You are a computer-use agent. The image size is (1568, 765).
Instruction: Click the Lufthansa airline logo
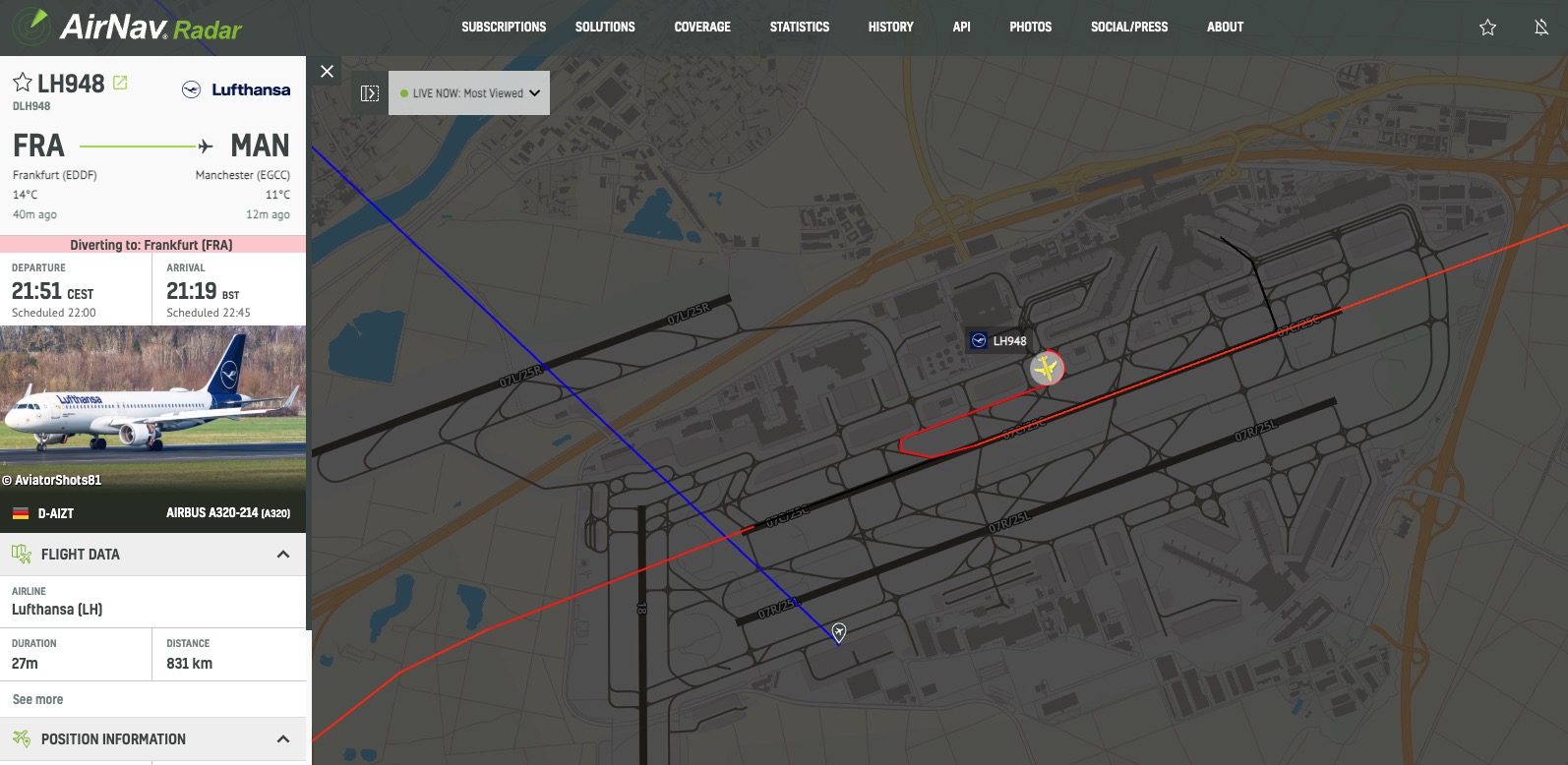[x=236, y=89]
